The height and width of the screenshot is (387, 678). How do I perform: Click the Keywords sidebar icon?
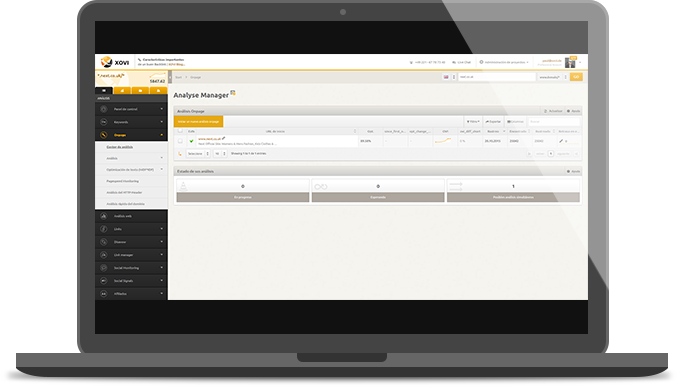pyautogui.click(x=104, y=122)
